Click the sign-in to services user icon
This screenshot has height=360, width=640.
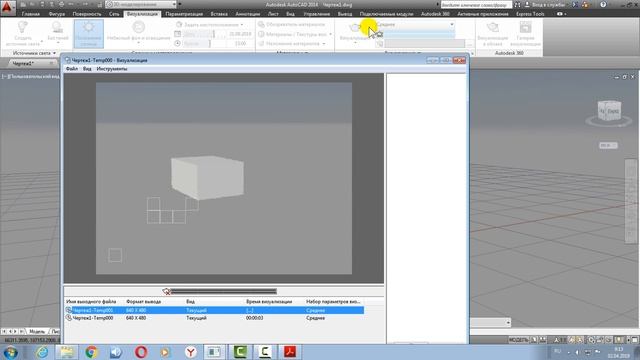coord(527,5)
